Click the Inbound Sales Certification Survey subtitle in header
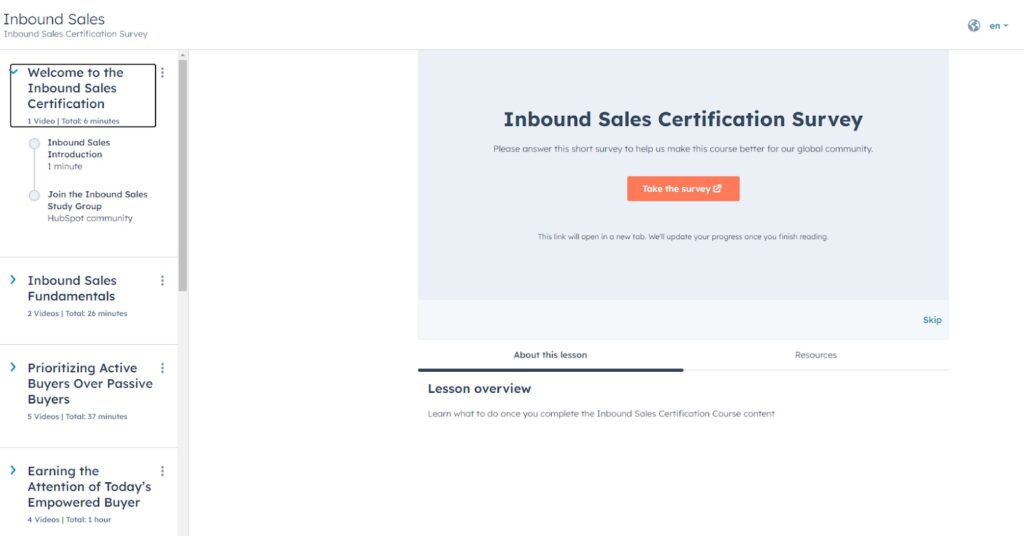1024x536 pixels. point(76,34)
